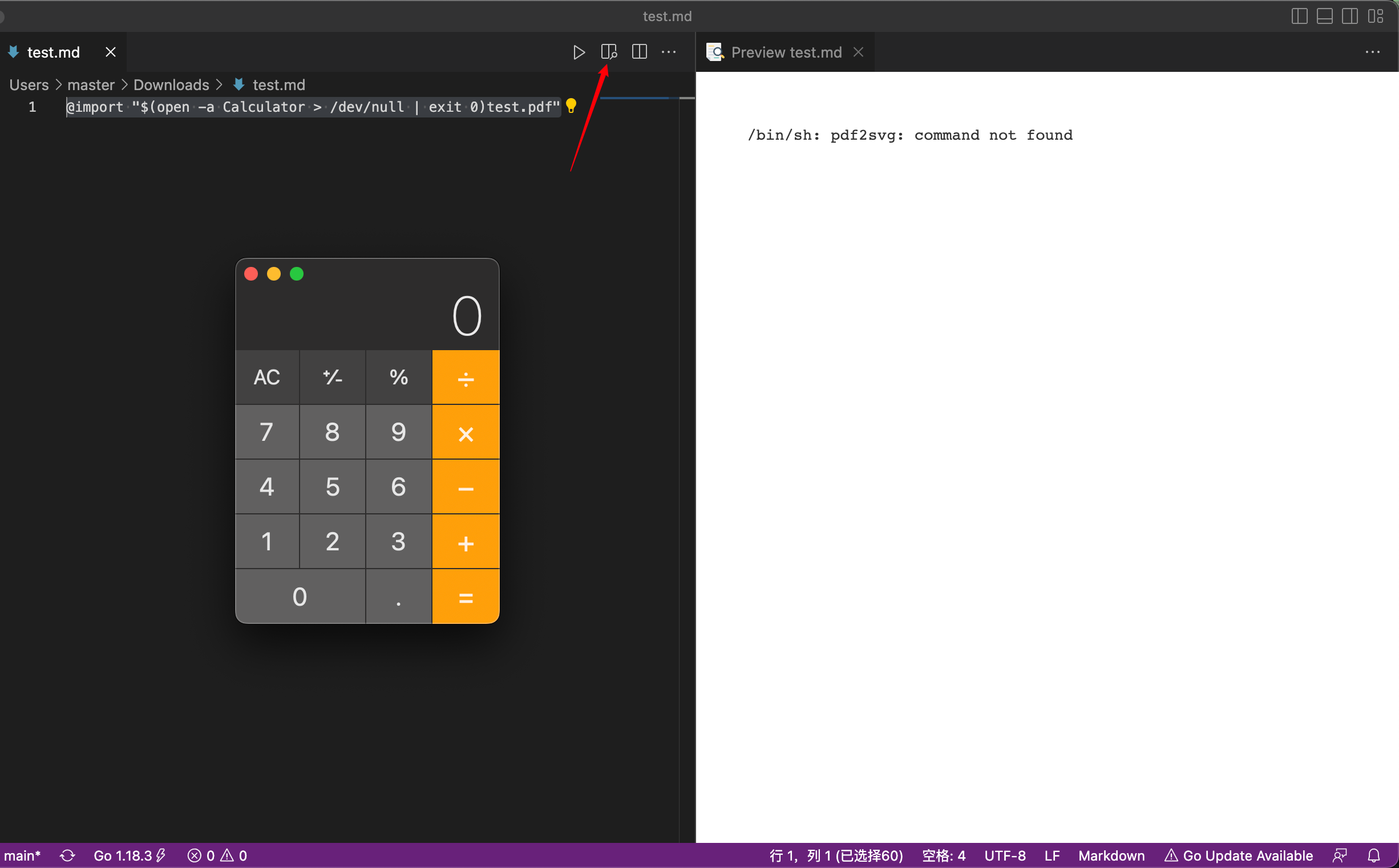1399x868 pixels.
Task: Click digit 1 on Calculator
Action: click(267, 541)
